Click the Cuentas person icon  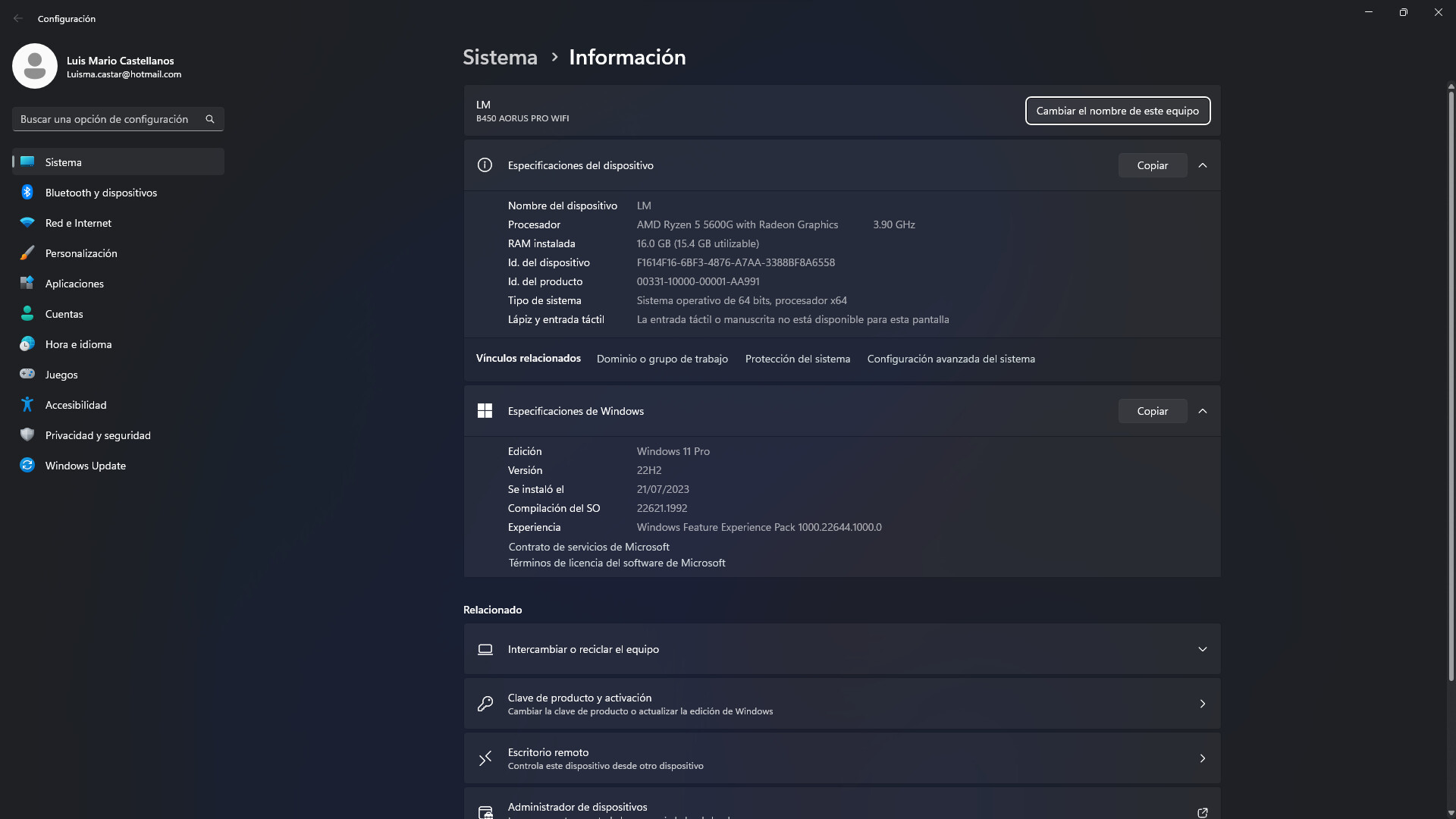click(27, 313)
